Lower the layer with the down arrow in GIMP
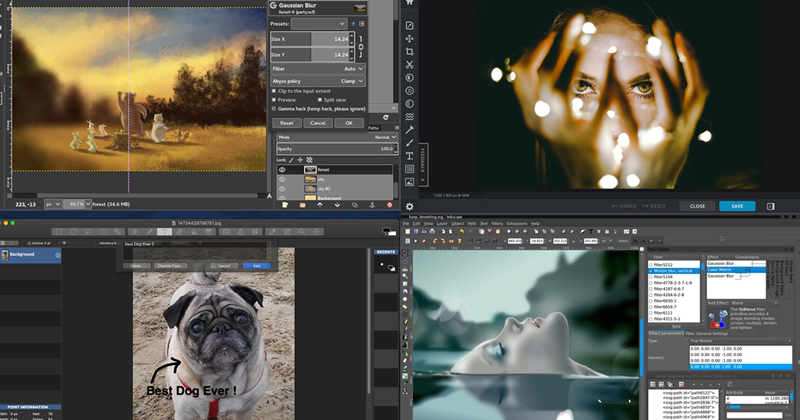The height and width of the screenshot is (420, 800). click(x=337, y=205)
